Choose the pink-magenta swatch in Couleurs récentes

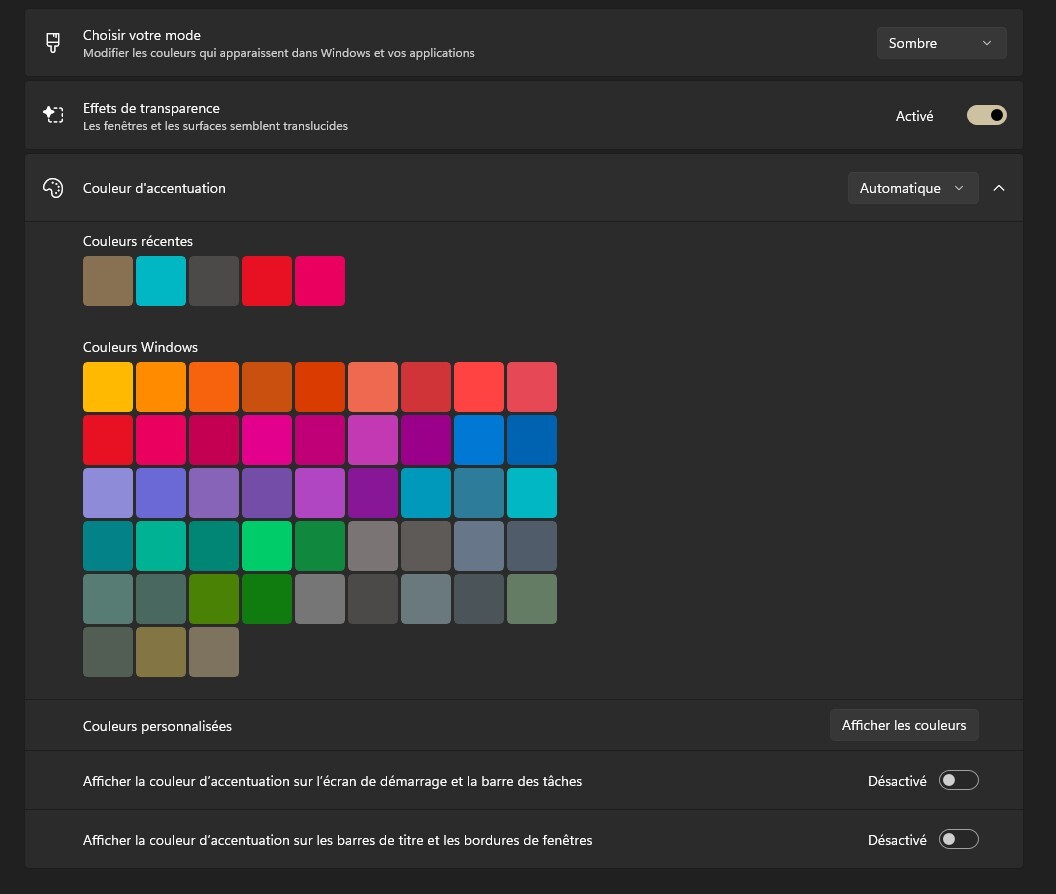click(320, 281)
